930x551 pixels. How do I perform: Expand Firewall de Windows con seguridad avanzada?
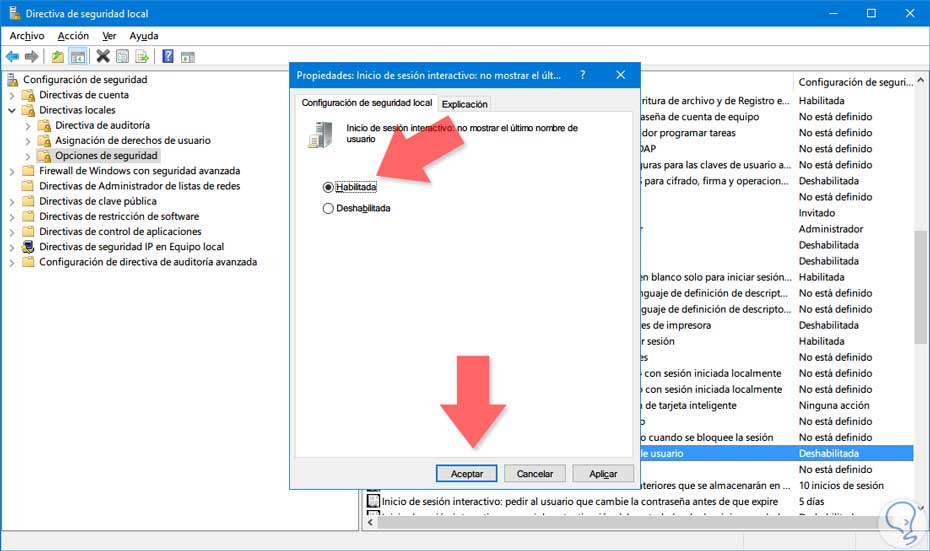point(12,171)
